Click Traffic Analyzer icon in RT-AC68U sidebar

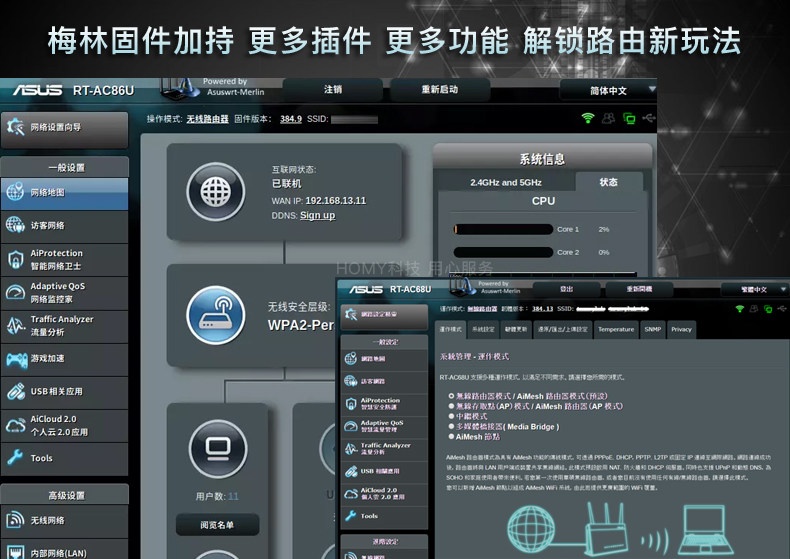click(351, 448)
